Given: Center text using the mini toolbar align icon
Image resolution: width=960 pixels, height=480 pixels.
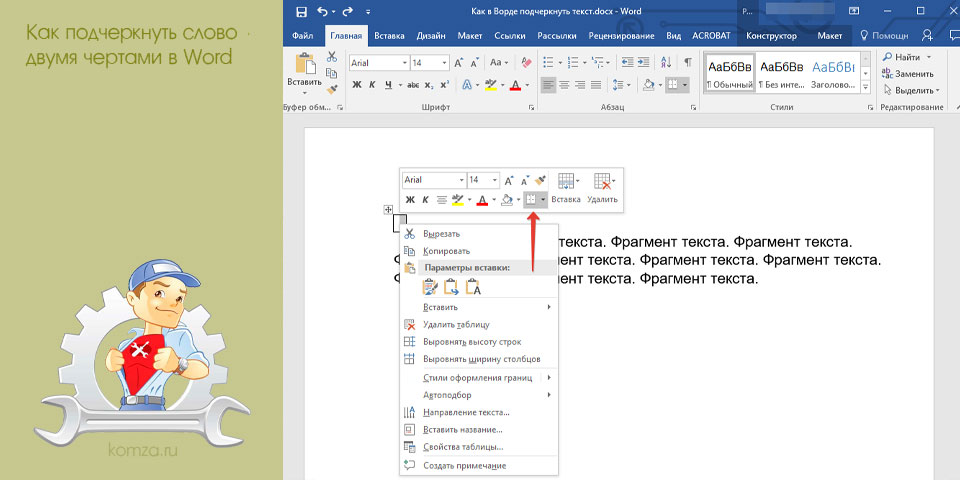Looking at the screenshot, I should point(441,200).
